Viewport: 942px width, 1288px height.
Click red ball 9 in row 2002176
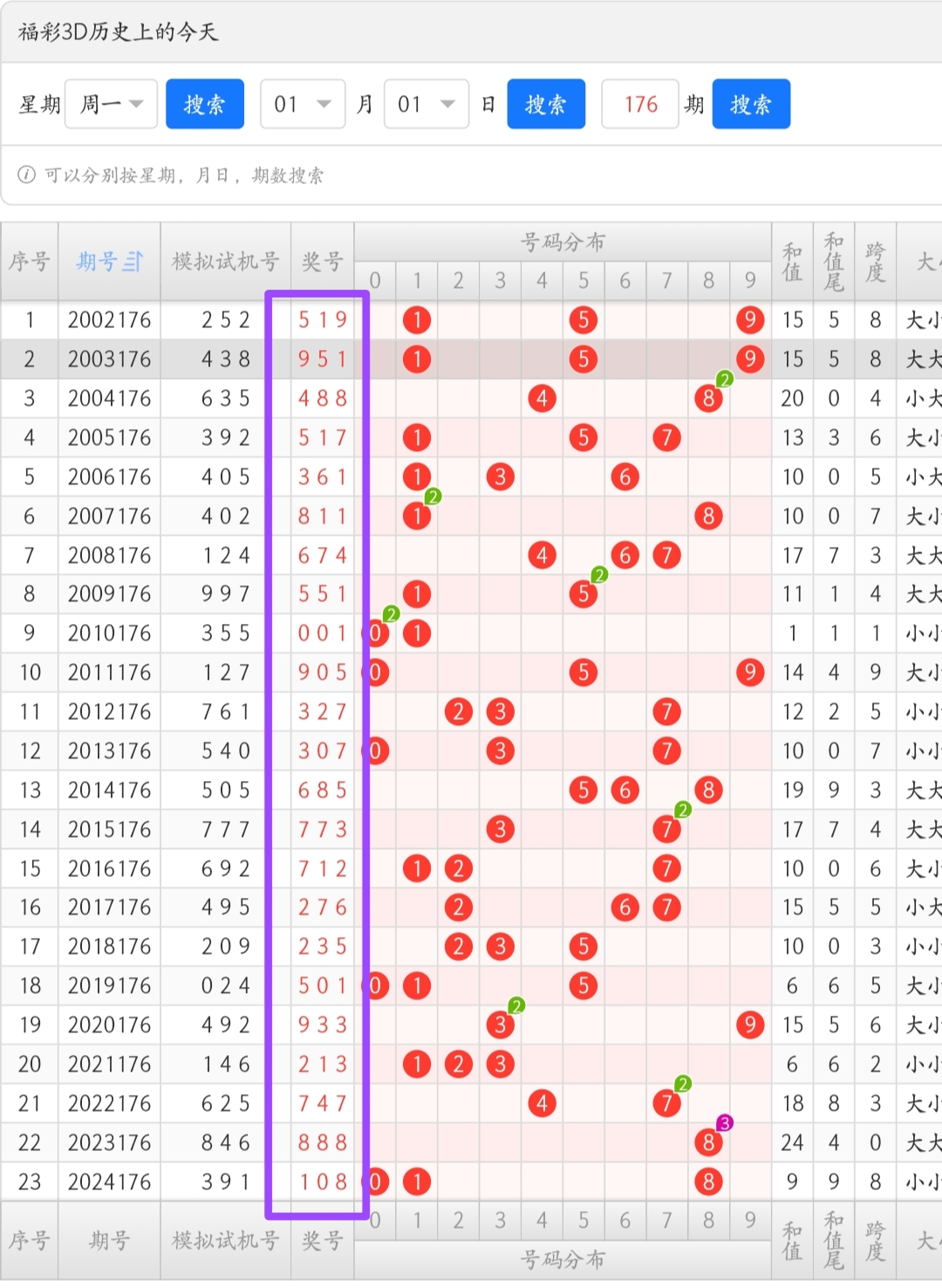tap(749, 320)
